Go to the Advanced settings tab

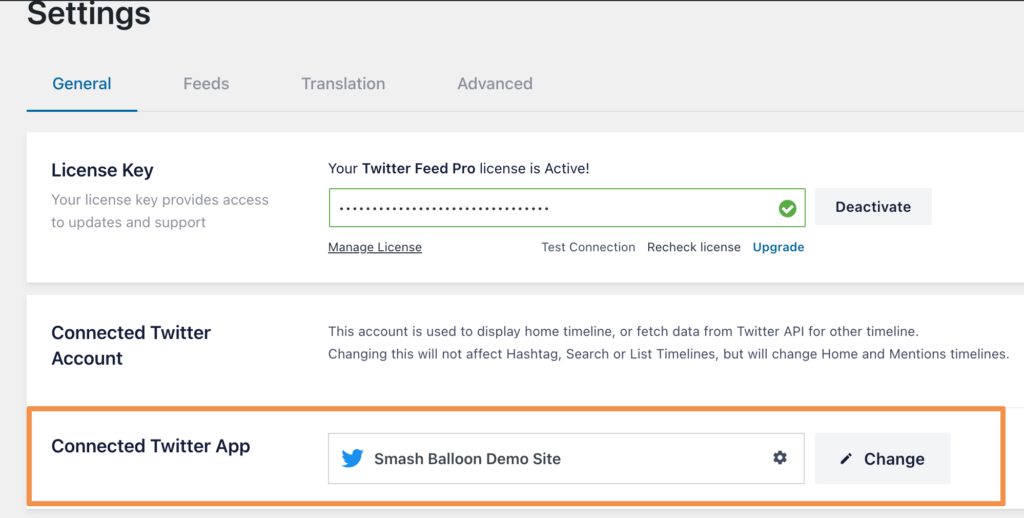495,84
